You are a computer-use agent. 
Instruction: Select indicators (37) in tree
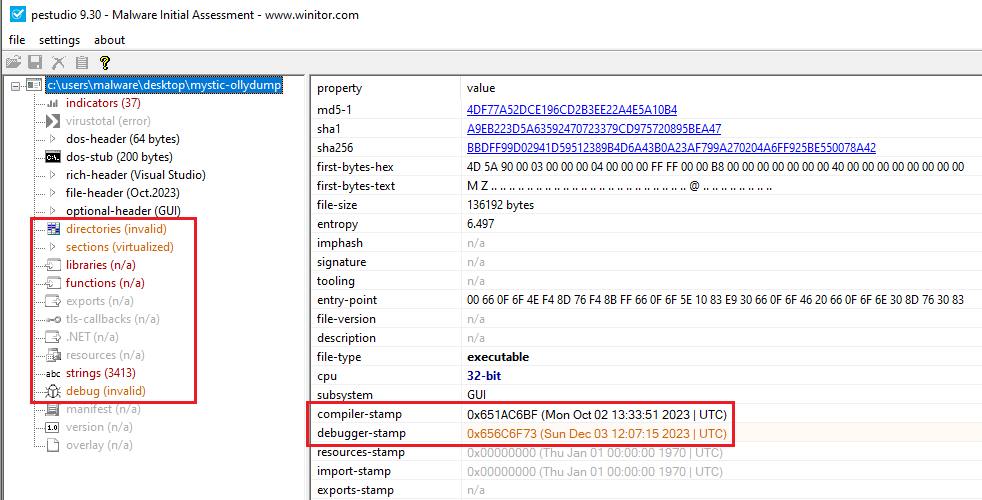[x=103, y=103]
